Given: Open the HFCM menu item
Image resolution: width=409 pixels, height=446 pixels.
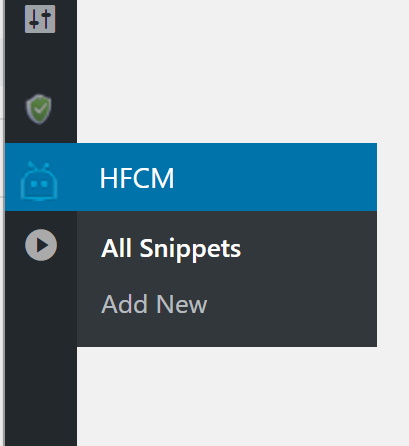Looking at the screenshot, I should [191, 177].
